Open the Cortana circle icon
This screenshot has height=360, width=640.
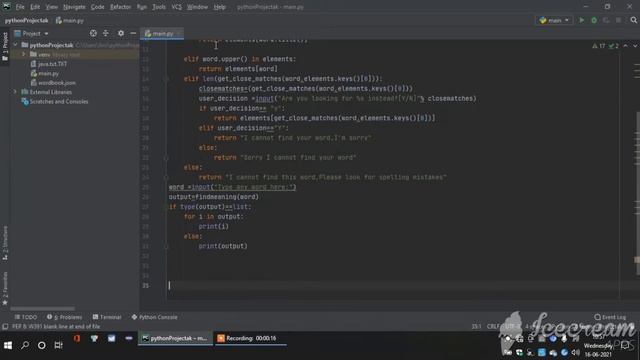42,345
